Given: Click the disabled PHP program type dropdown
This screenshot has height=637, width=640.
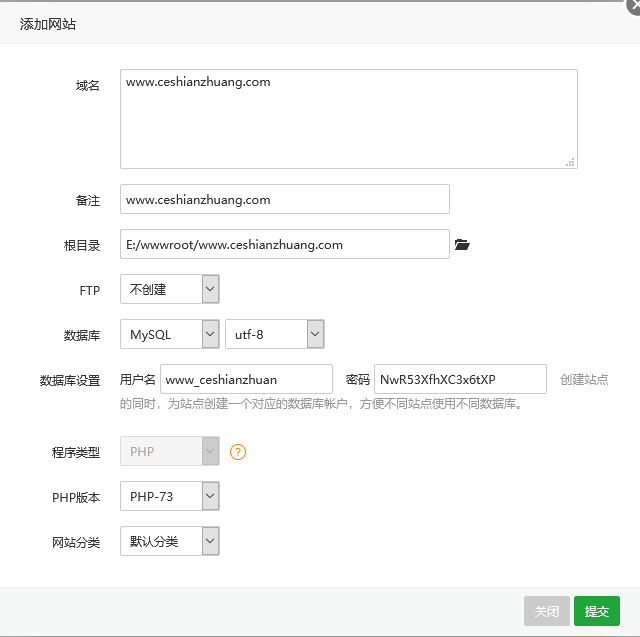Looking at the screenshot, I should 170,451.
